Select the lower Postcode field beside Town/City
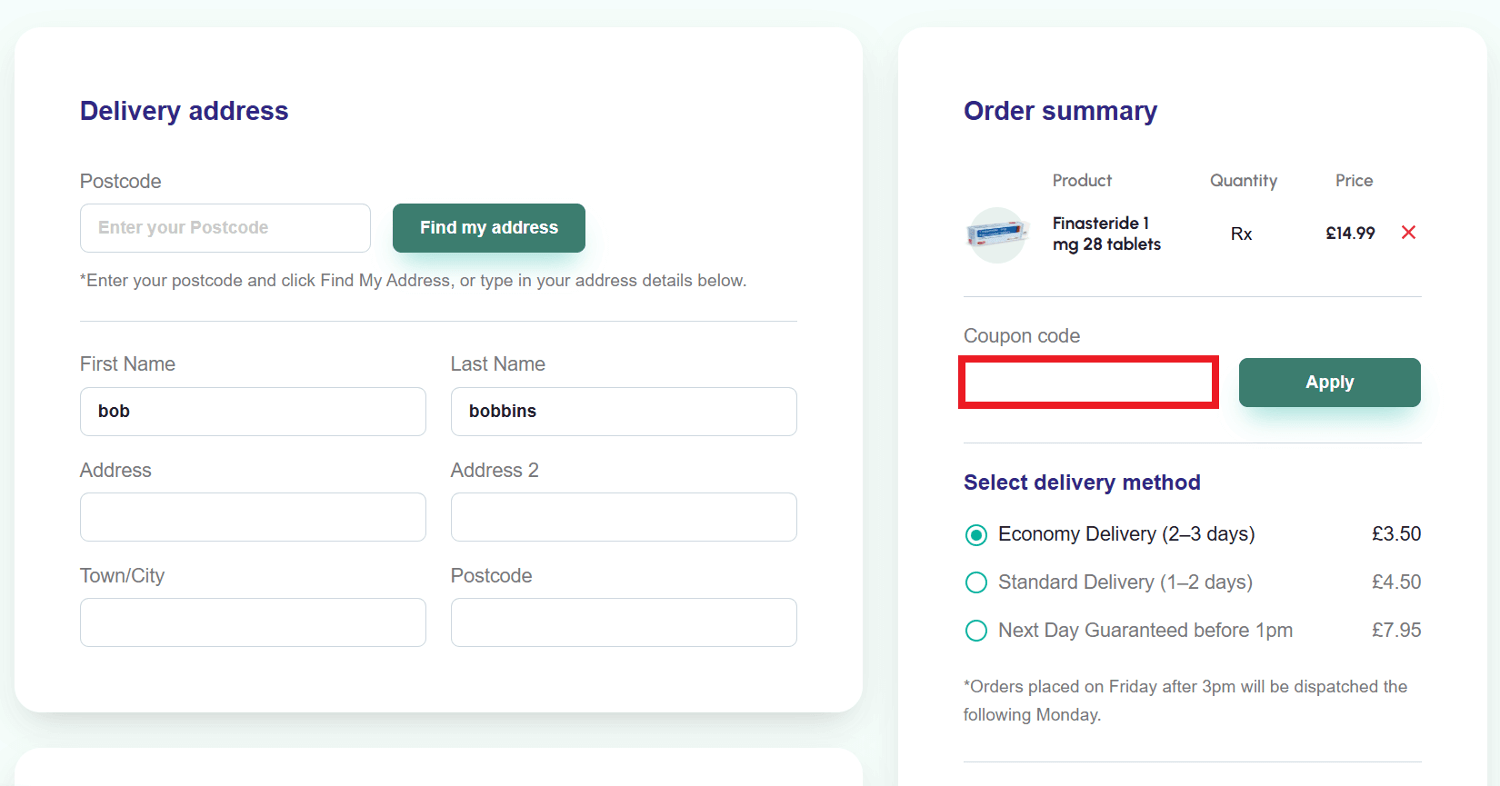Viewport: 1500px width, 786px height. (624, 622)
